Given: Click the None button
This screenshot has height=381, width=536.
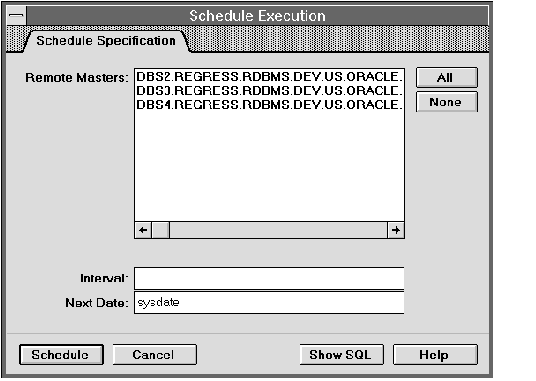Looking at the screenshot, I should pos(446,102).
